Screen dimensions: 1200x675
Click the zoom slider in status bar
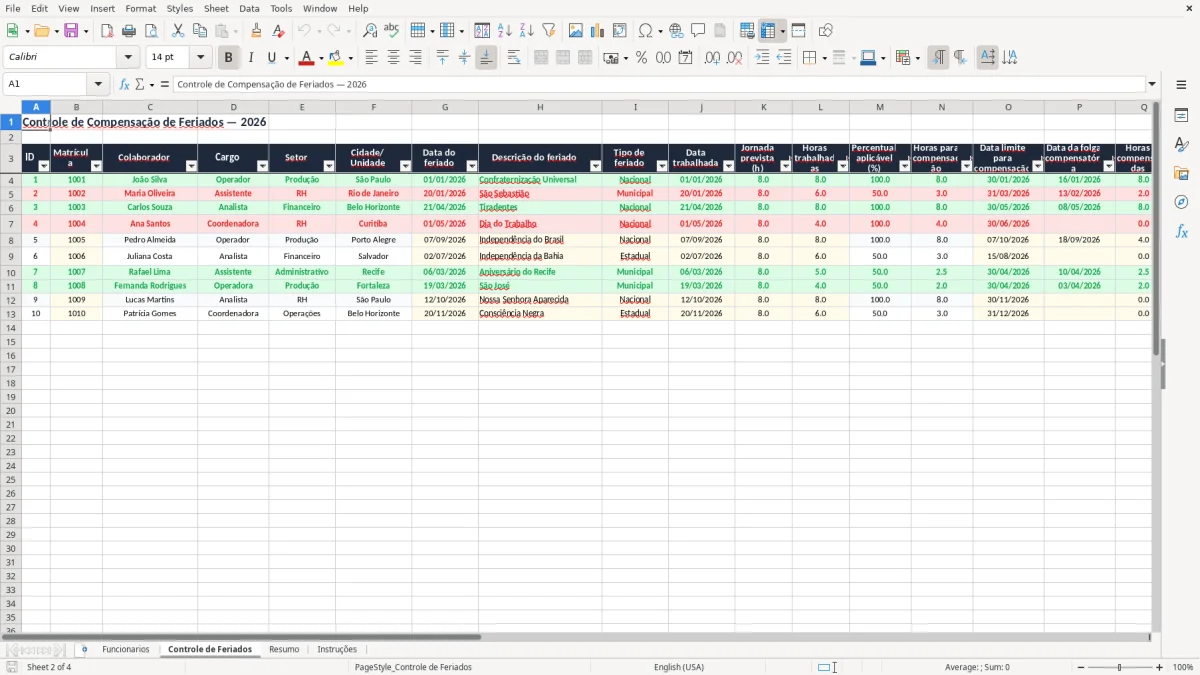(1120, 667)
